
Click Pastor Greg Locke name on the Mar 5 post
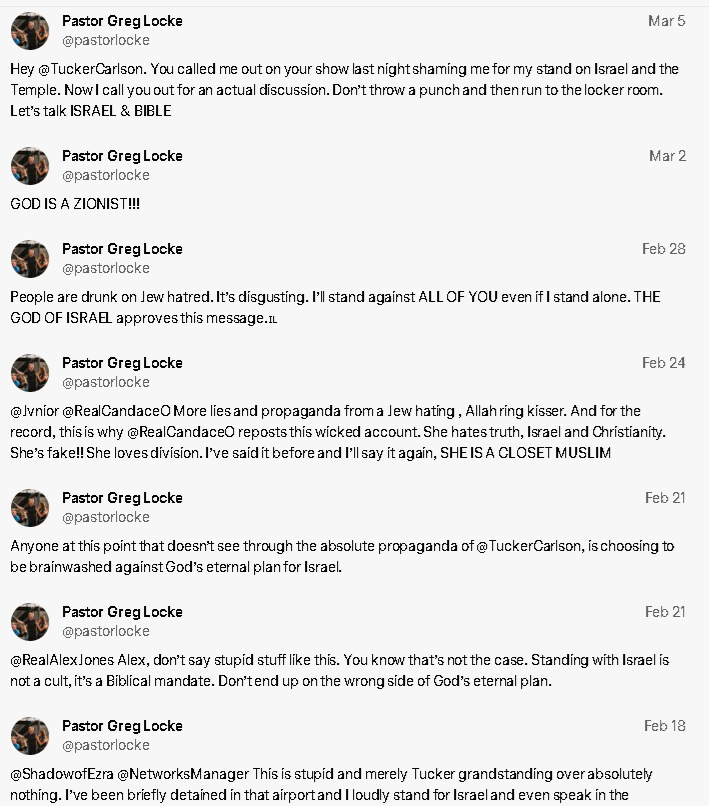[122, 21]
